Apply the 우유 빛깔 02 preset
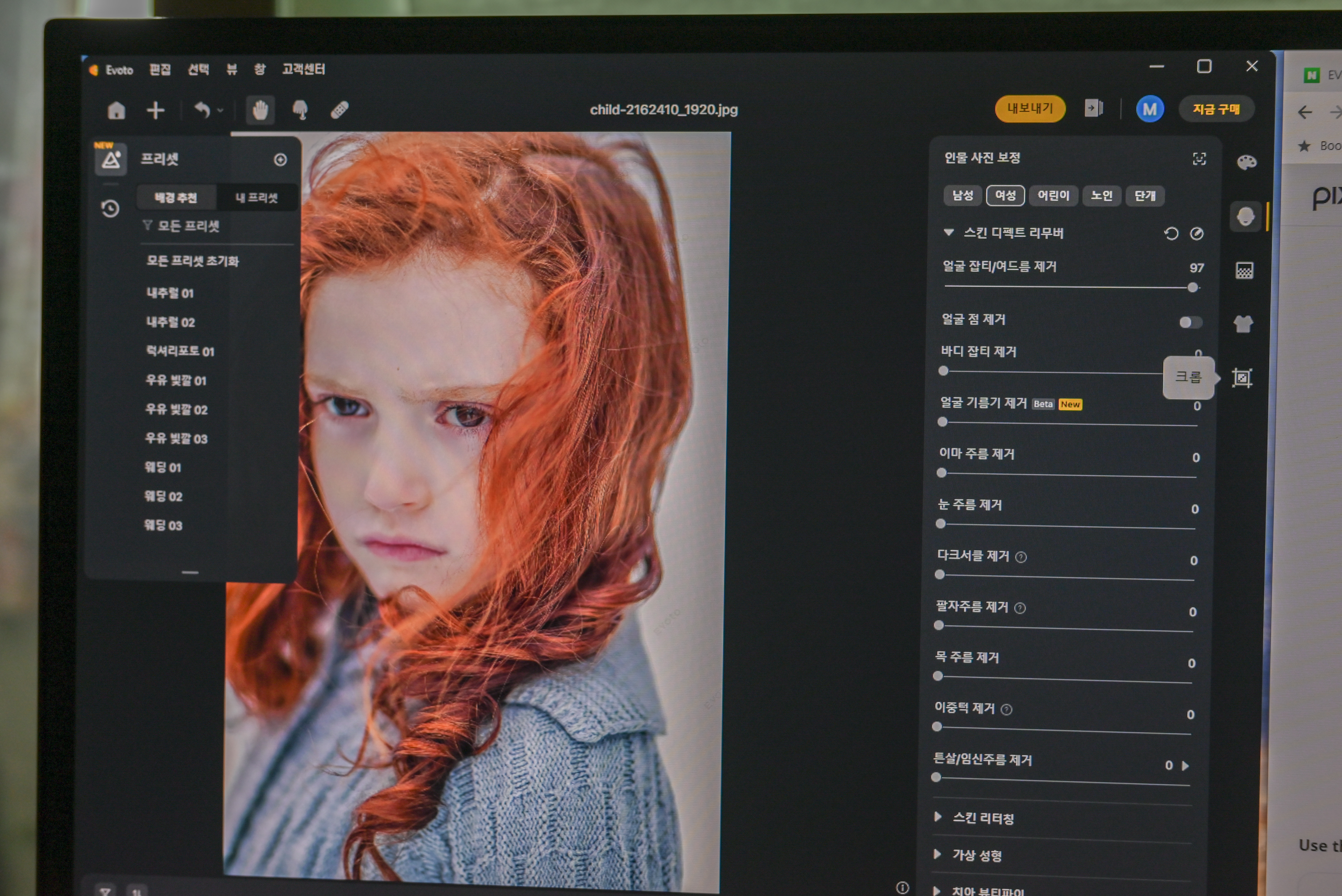 tap(176, 410)
